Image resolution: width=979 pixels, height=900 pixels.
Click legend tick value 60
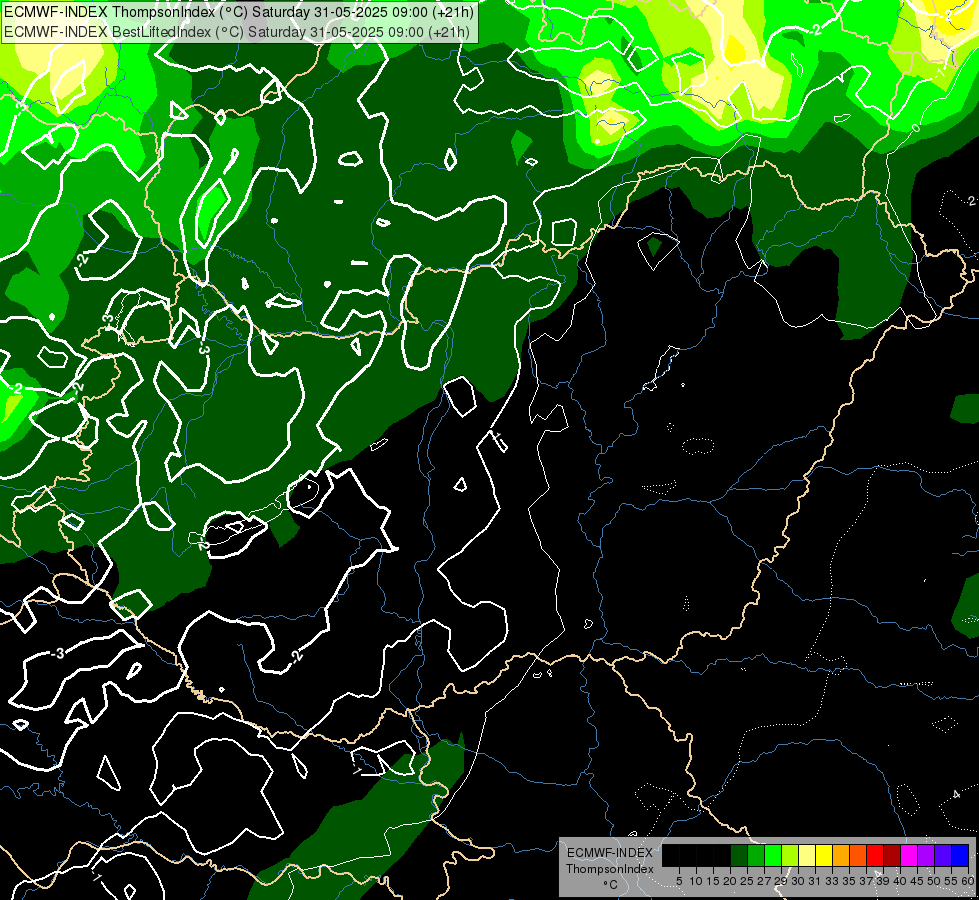968,881
